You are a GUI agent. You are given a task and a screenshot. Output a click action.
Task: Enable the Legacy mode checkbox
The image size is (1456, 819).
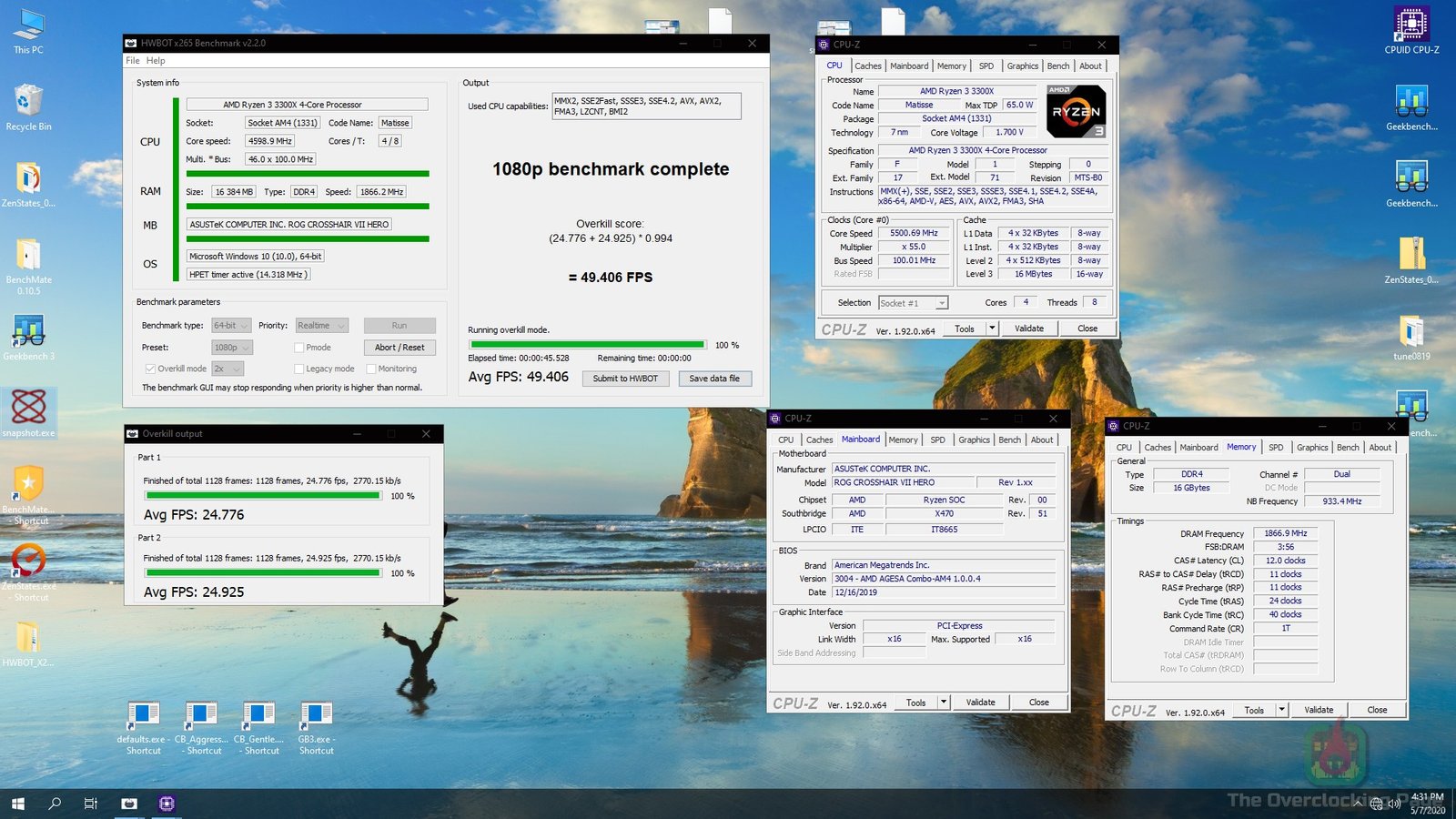[x=298, y=369]
